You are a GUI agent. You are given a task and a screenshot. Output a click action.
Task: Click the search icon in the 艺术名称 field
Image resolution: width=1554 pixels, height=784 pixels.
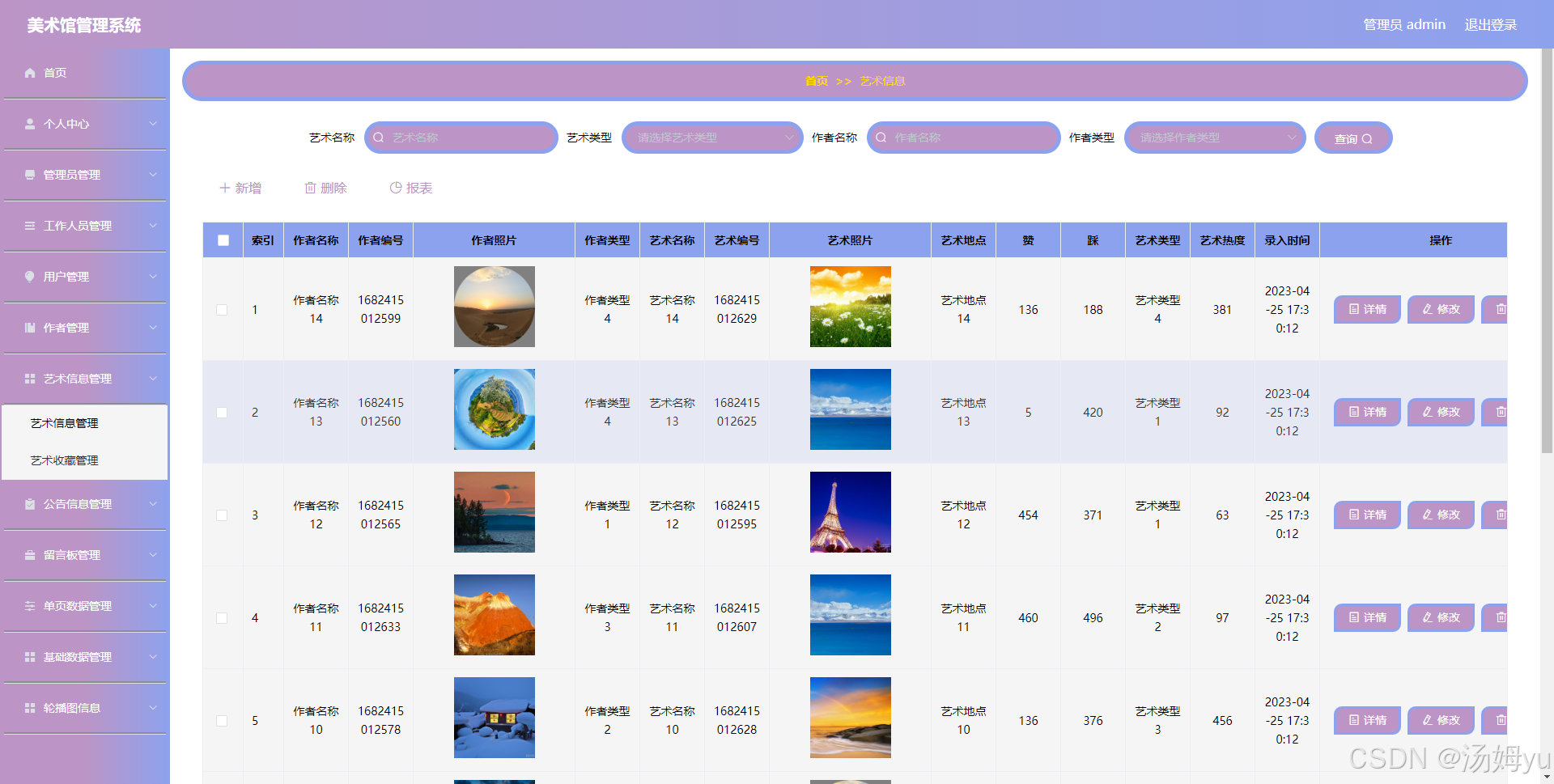click(378, 138)
